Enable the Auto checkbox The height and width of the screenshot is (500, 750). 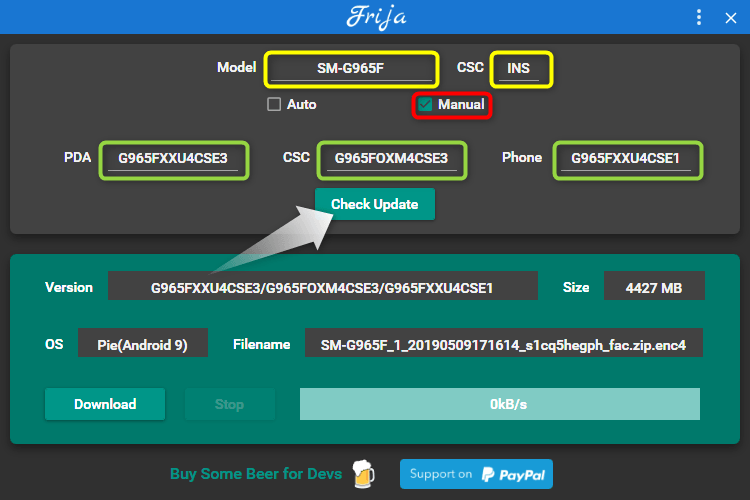274,104
